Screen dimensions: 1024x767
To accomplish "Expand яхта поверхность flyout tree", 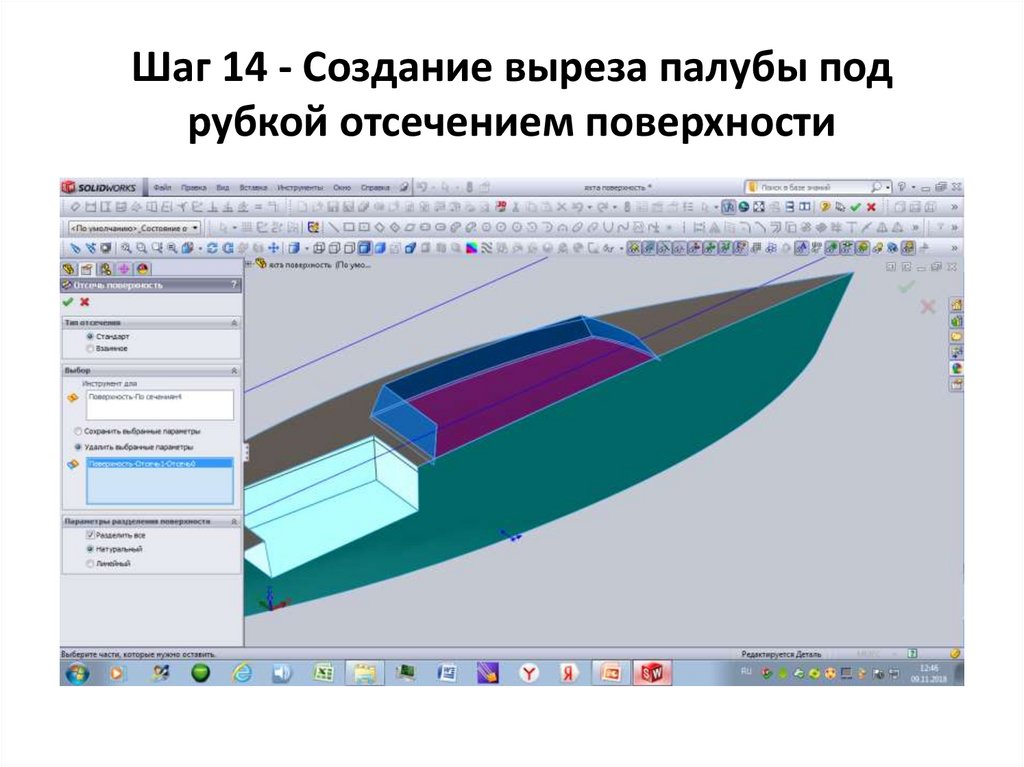I will [249, 264].
